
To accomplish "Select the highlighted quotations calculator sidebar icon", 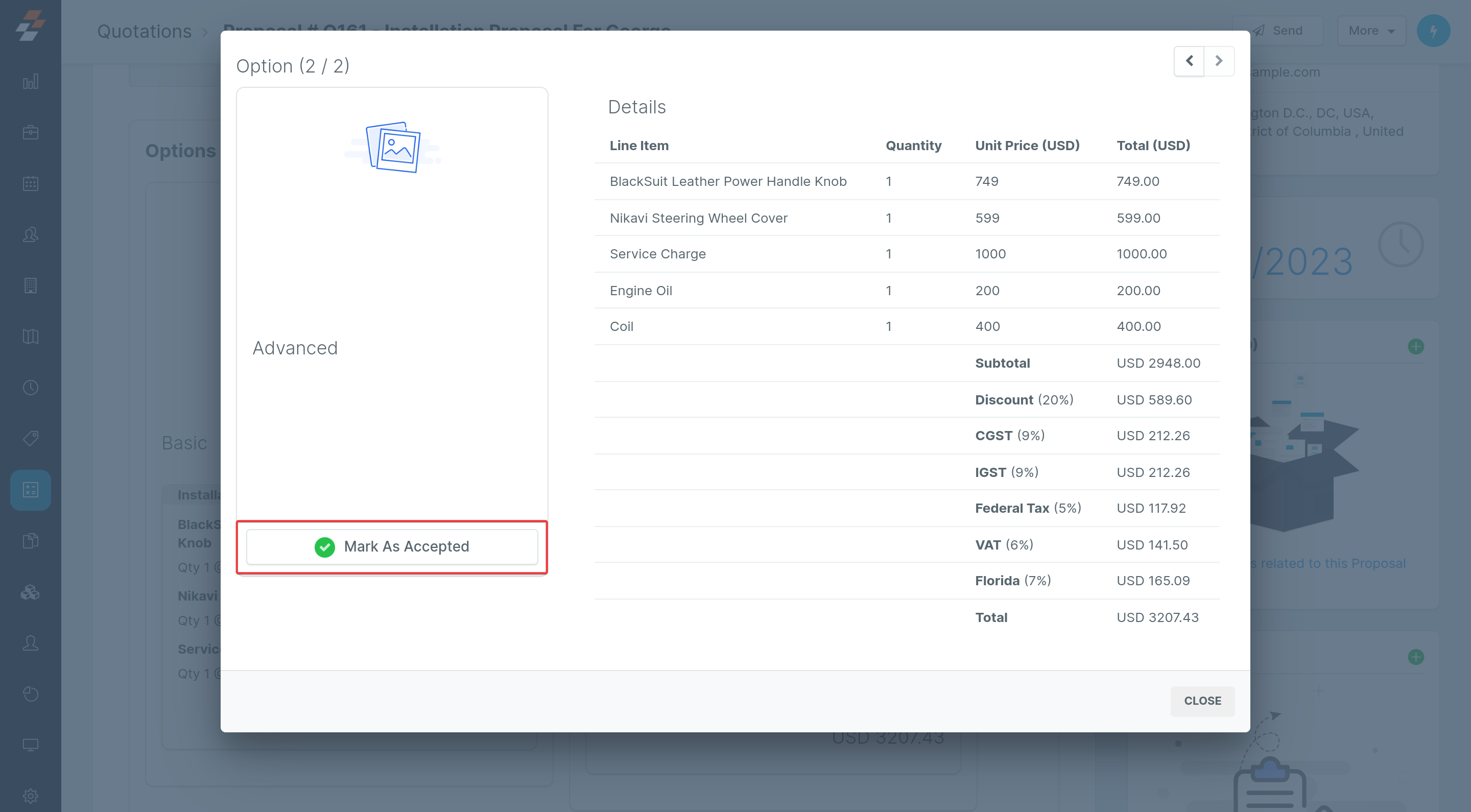I will [x=30, y=490].
